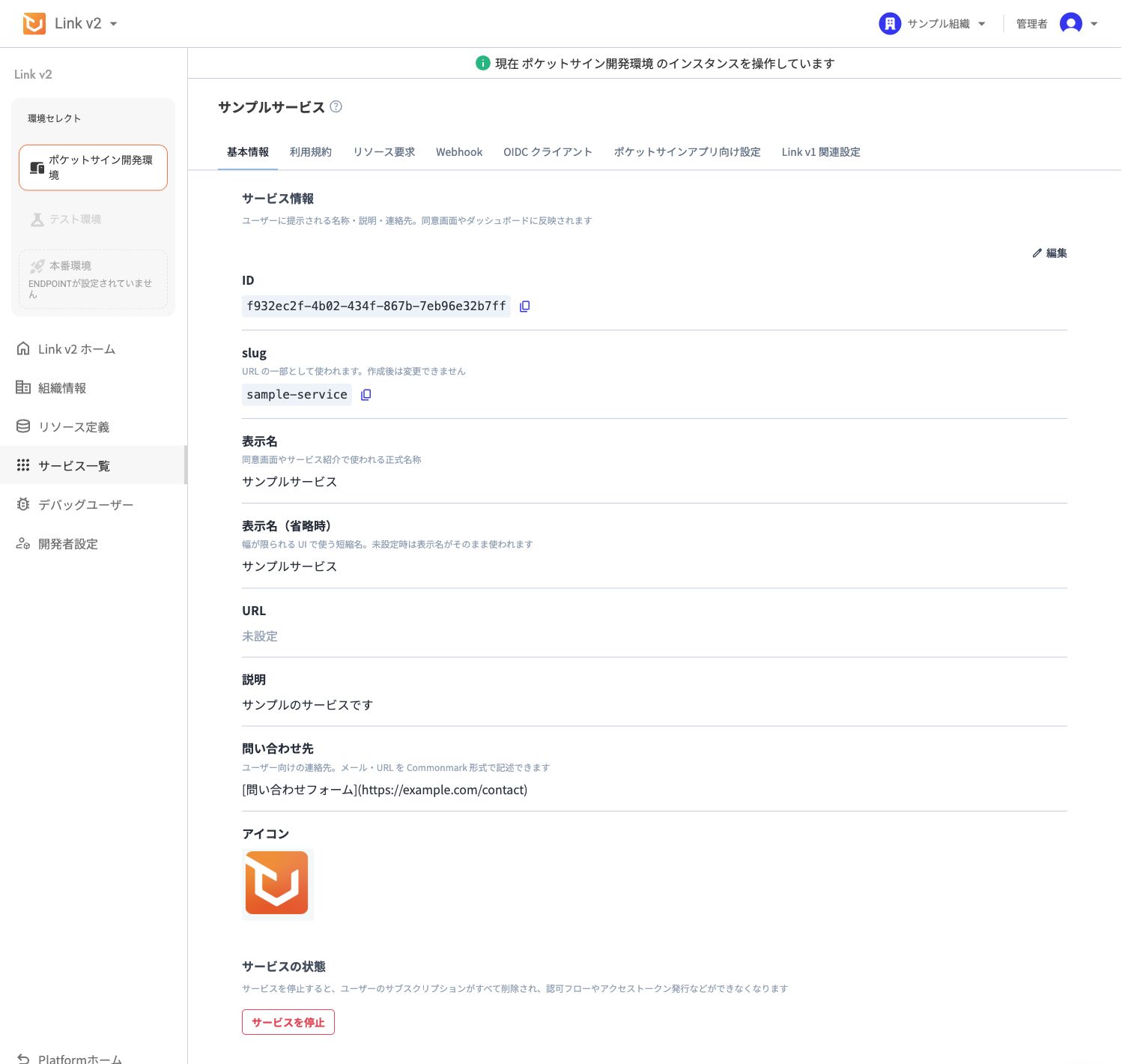
Task: Click the back arrow icon beside Platformホーム
Action: click(x=23, y=1058)
